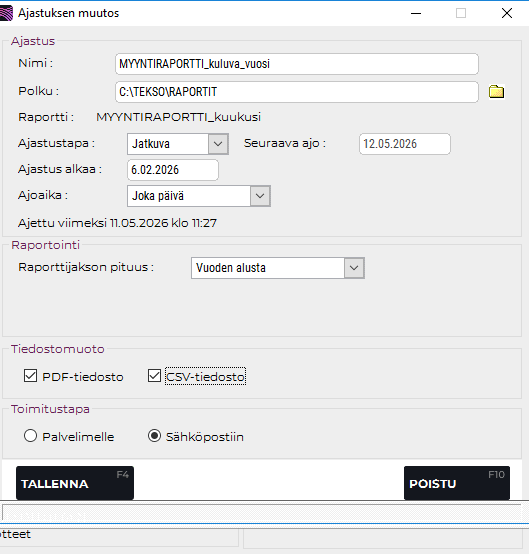Focus the Polku path field
Image resolution: width=529 pixels, height=555 pixels.
click(x=297, y=92)
